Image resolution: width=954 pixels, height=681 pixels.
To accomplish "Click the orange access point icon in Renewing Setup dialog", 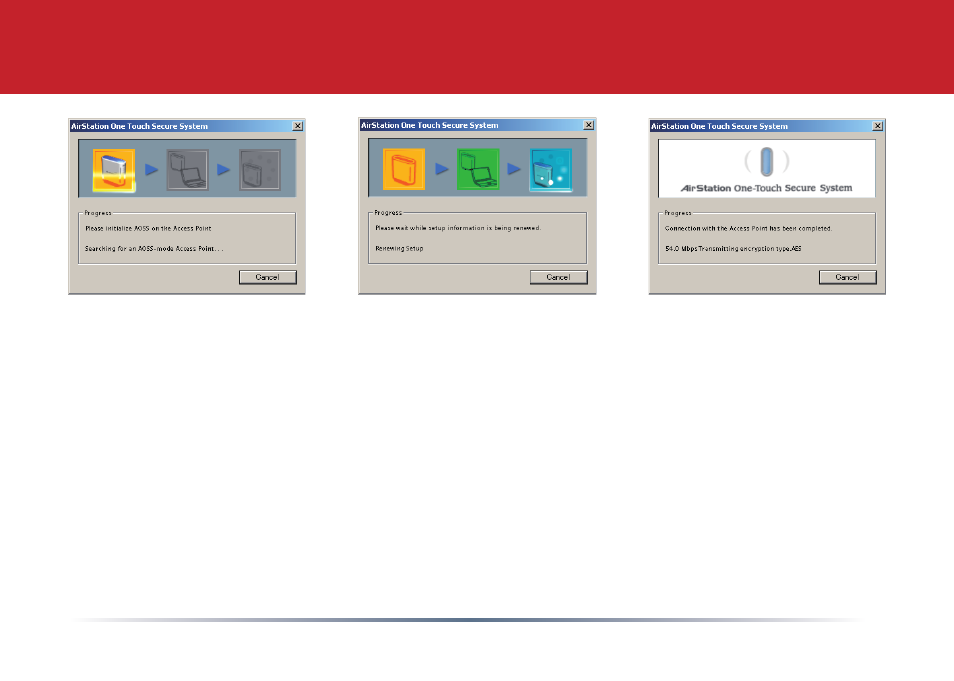I will click(404, 169).
